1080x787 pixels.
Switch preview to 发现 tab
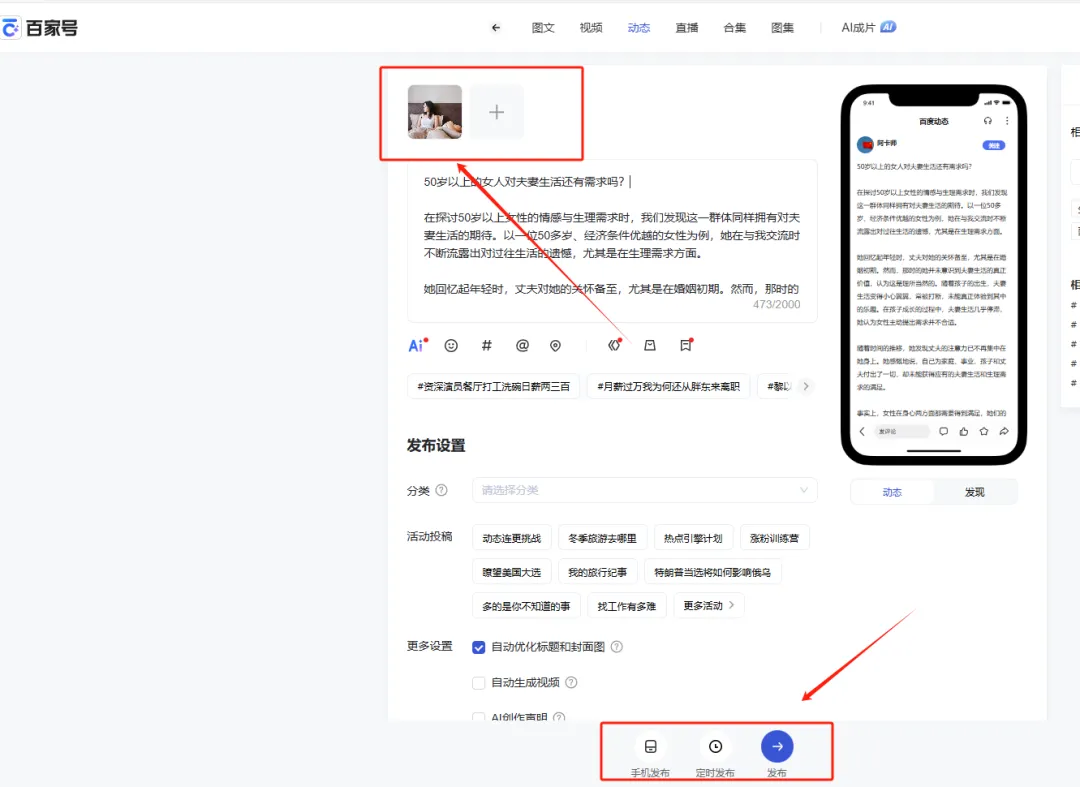[975, 492]
